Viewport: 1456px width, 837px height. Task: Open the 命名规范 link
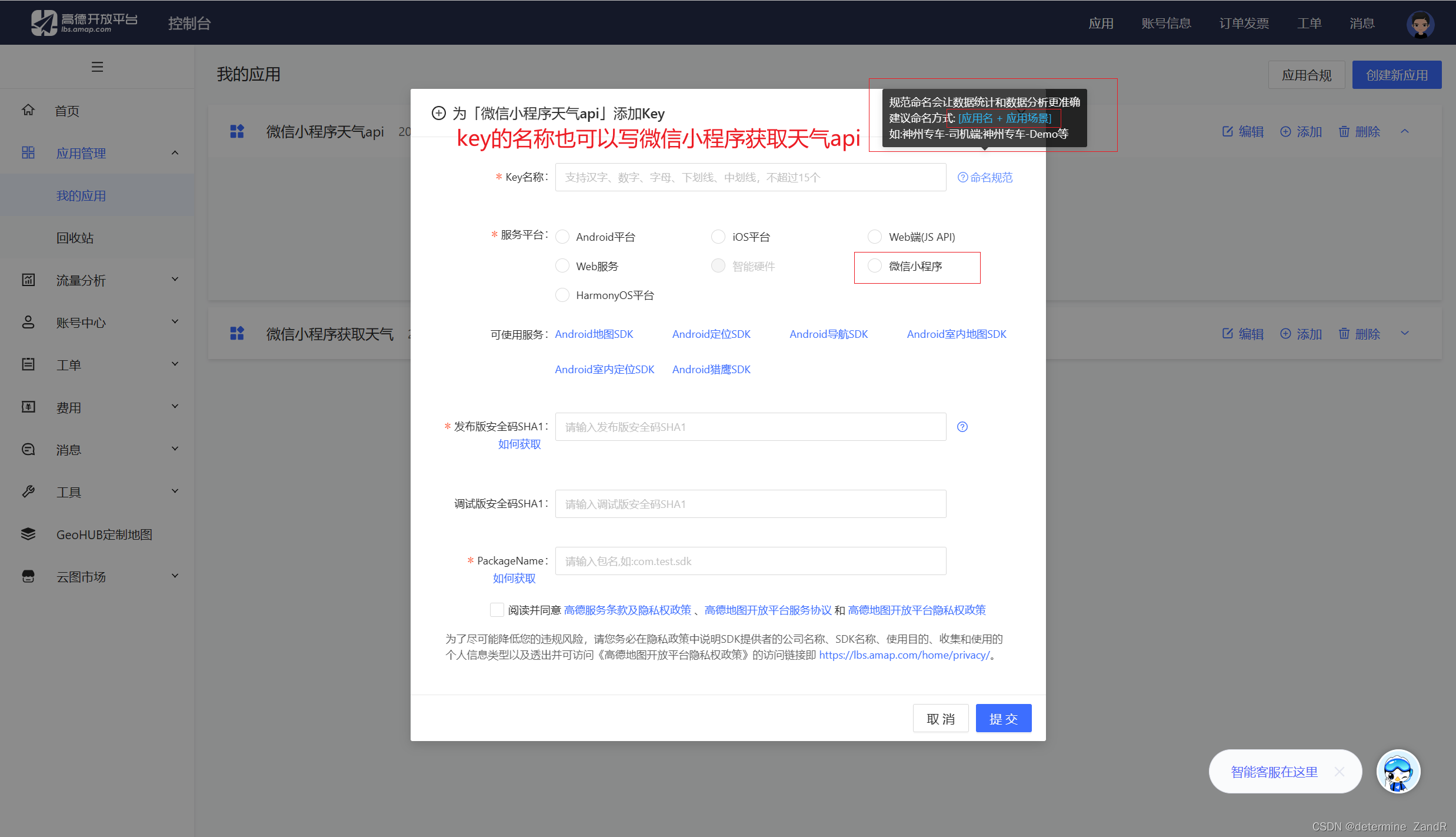point(985,177)
